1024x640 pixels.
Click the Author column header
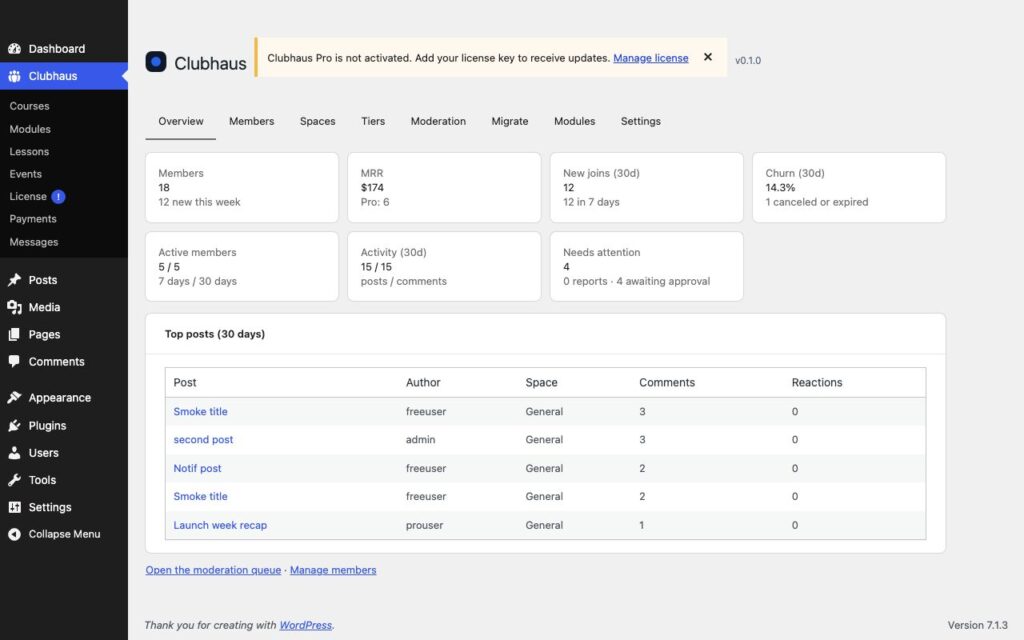423,383
